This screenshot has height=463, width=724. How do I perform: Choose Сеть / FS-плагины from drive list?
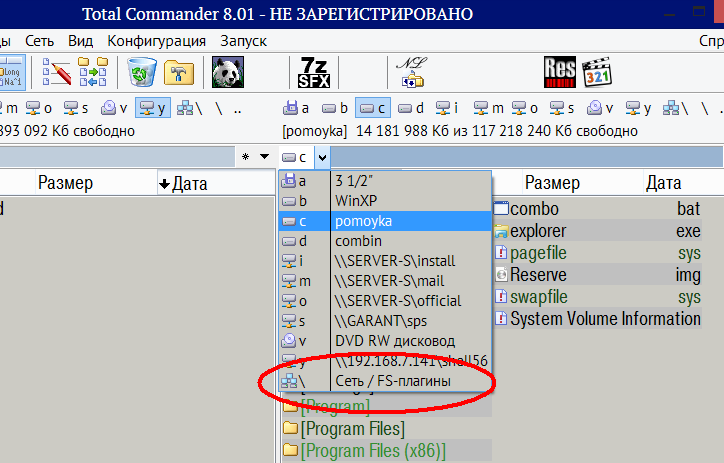point(385,381)
